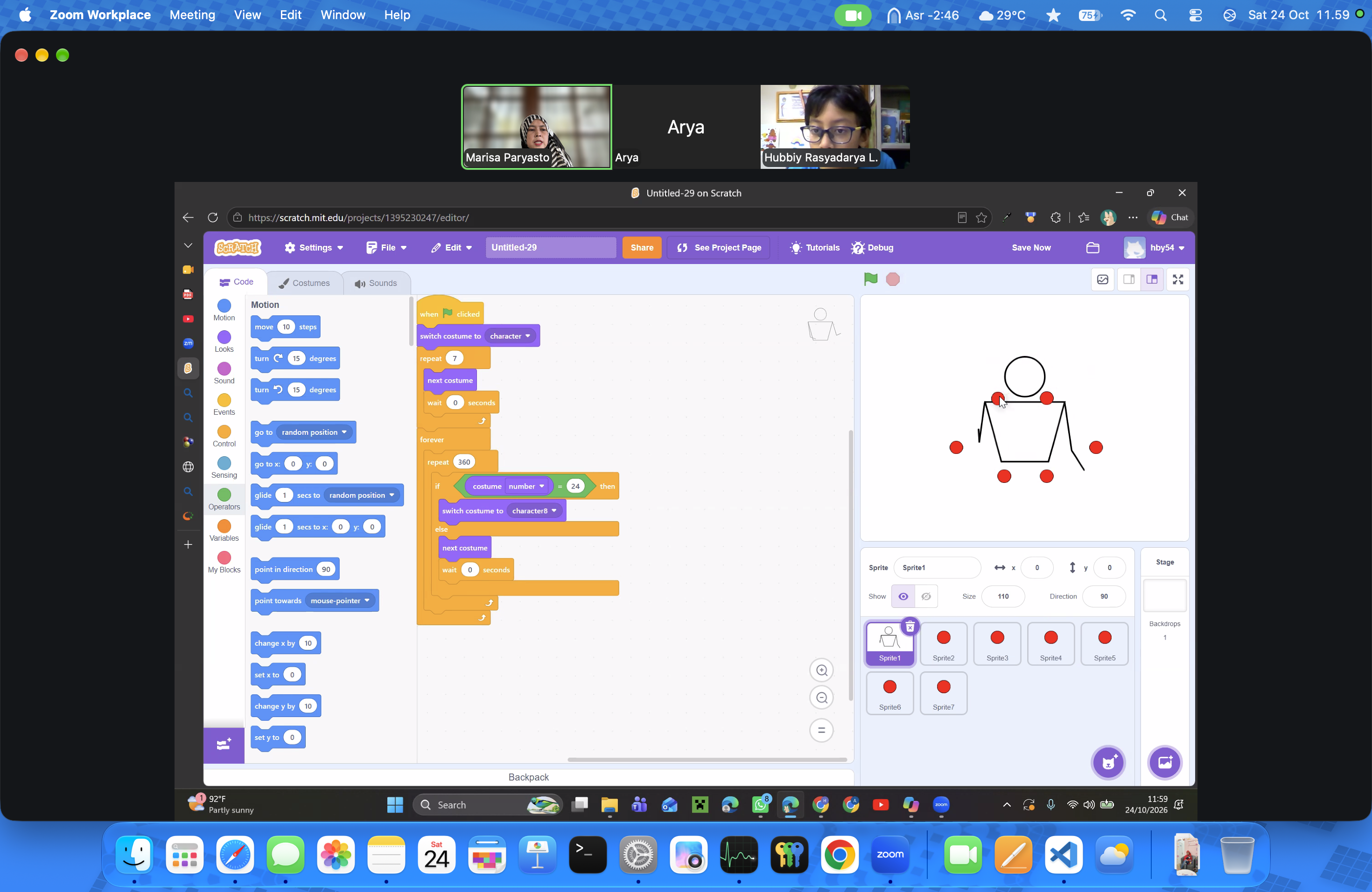Reset workspace zoom with equals icon
Image resolution: width=1372 pixels, height=892 pixels.
click(821, 730)
